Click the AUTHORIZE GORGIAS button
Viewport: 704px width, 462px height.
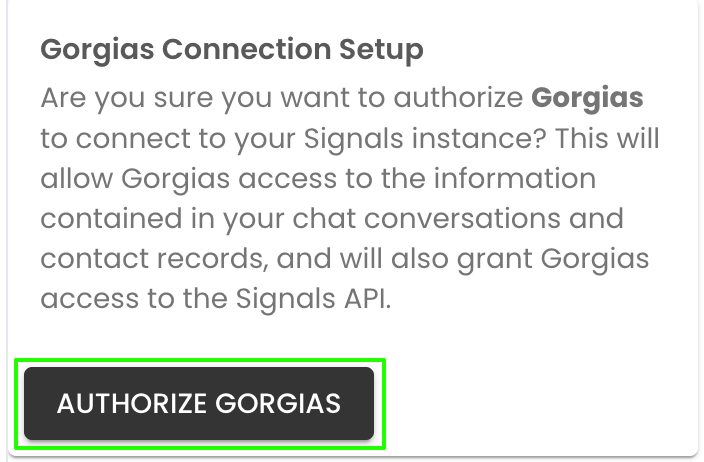pos(199,403)
